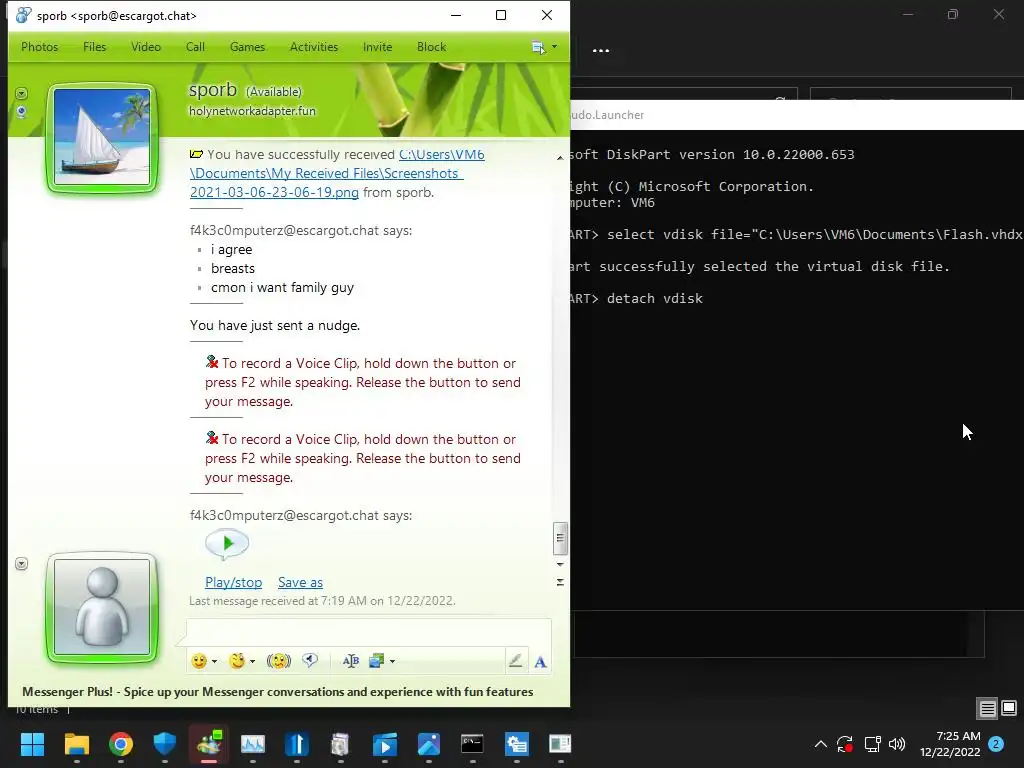Click the voice clip button
1024x768 pixels.
click(x=310, y=661)
